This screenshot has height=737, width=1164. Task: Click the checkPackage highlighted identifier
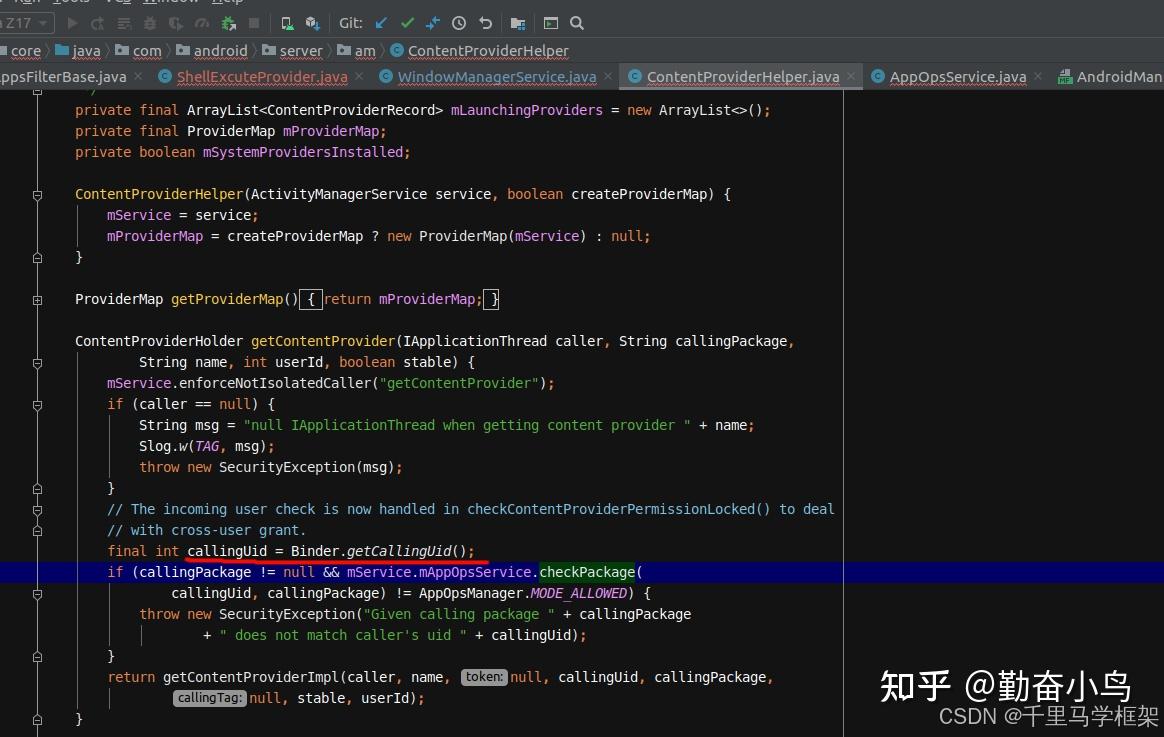pyautogui.click(x=587, y=571)
